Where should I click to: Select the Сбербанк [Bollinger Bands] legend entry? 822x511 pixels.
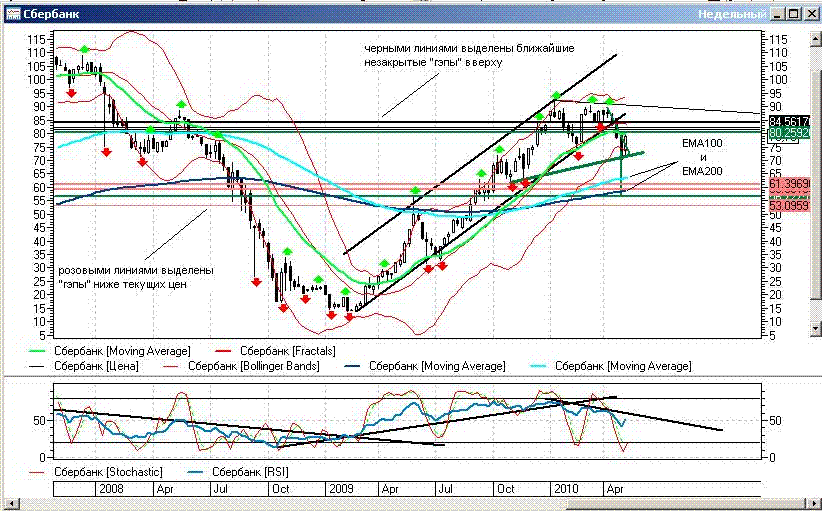(x=241, y=366)
